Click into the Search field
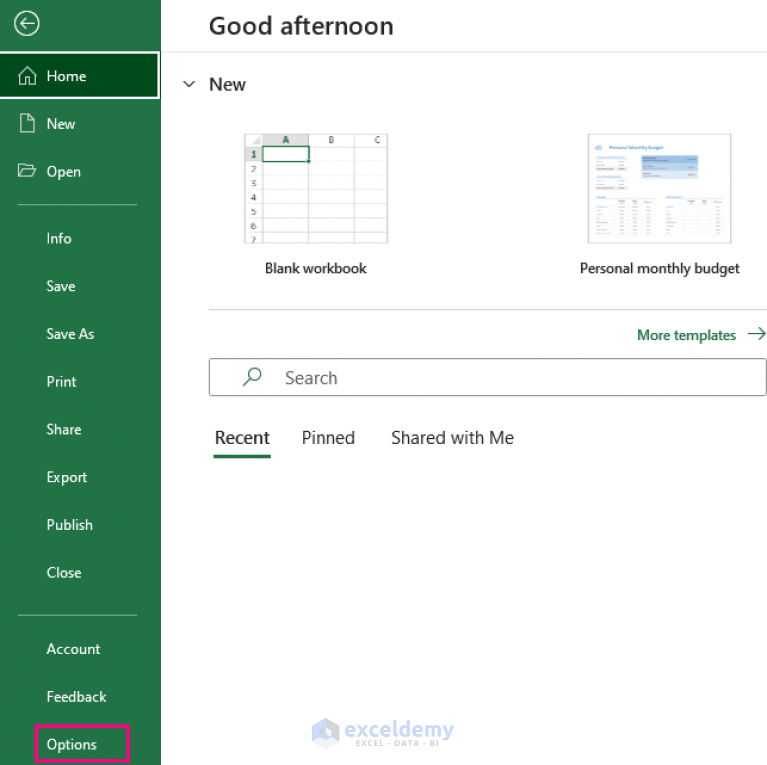 pos(487,377)
